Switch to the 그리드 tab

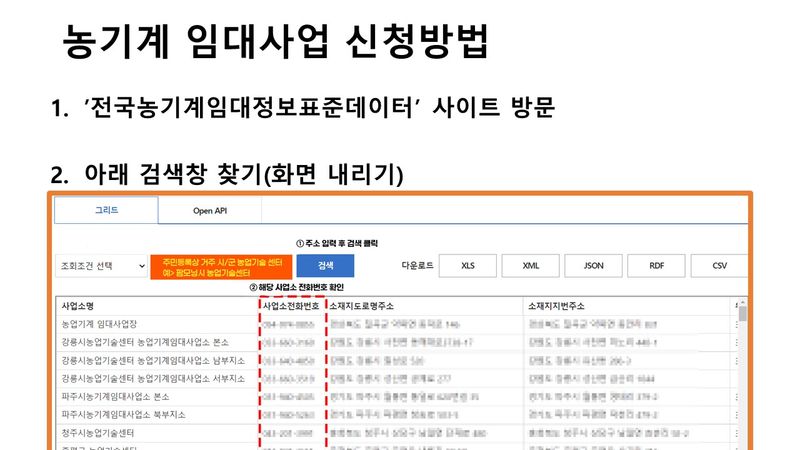point(106,210)
